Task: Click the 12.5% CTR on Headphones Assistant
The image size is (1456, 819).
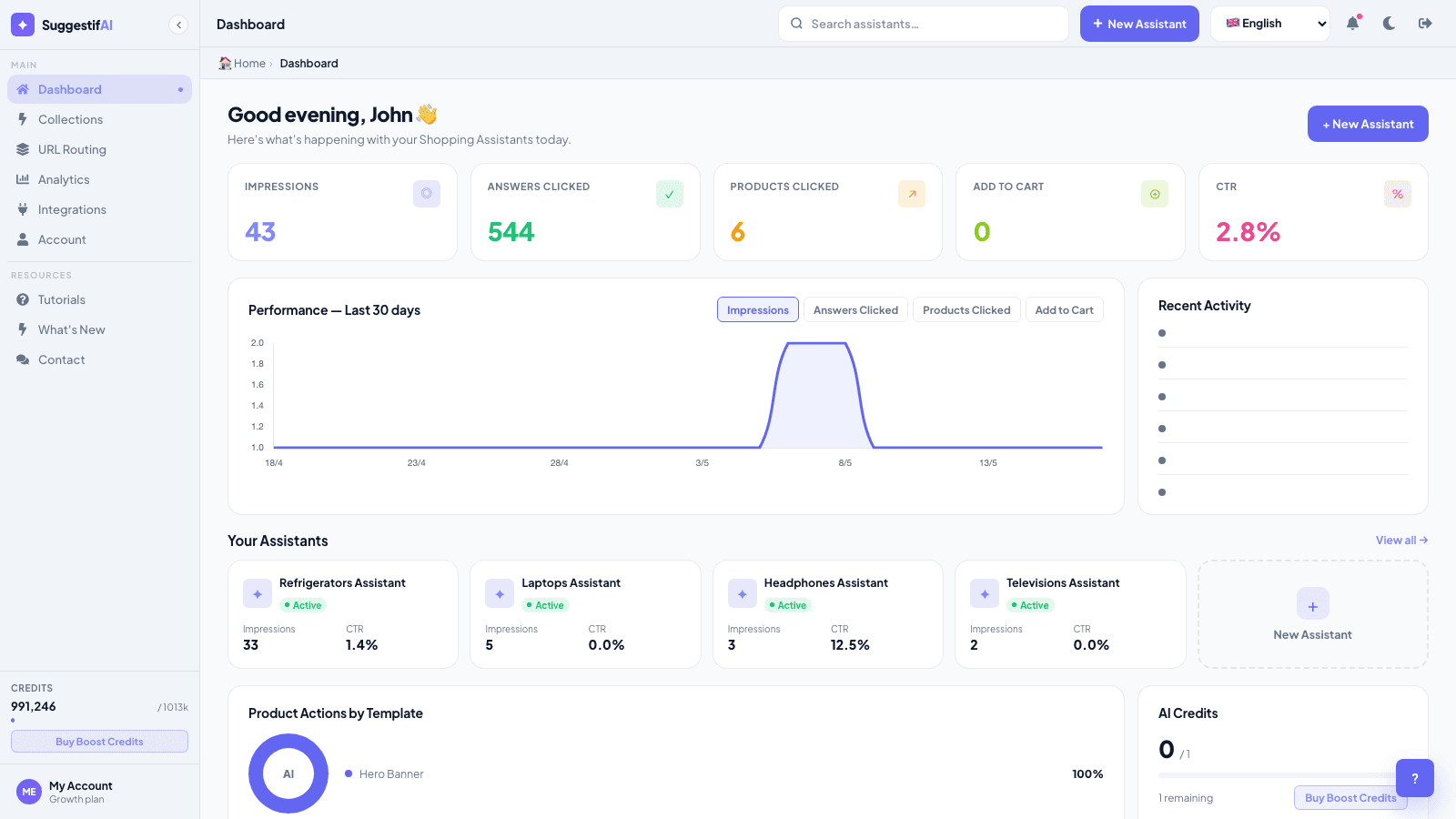Action: (x=850, y=644)
